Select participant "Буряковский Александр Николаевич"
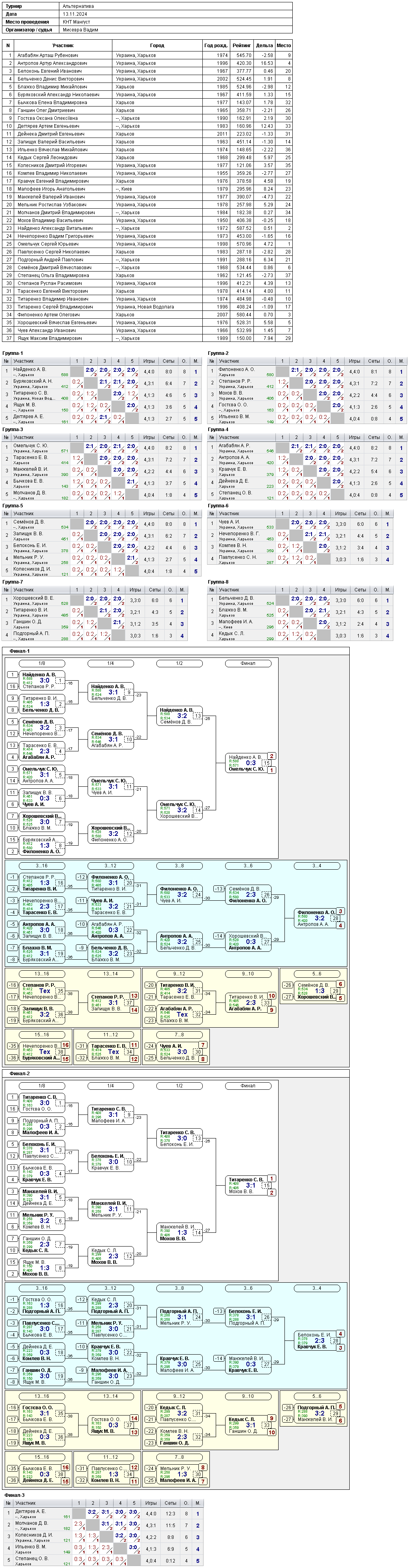The width and height of the screenshot is (411, 1568). click(x=58, y=95)
